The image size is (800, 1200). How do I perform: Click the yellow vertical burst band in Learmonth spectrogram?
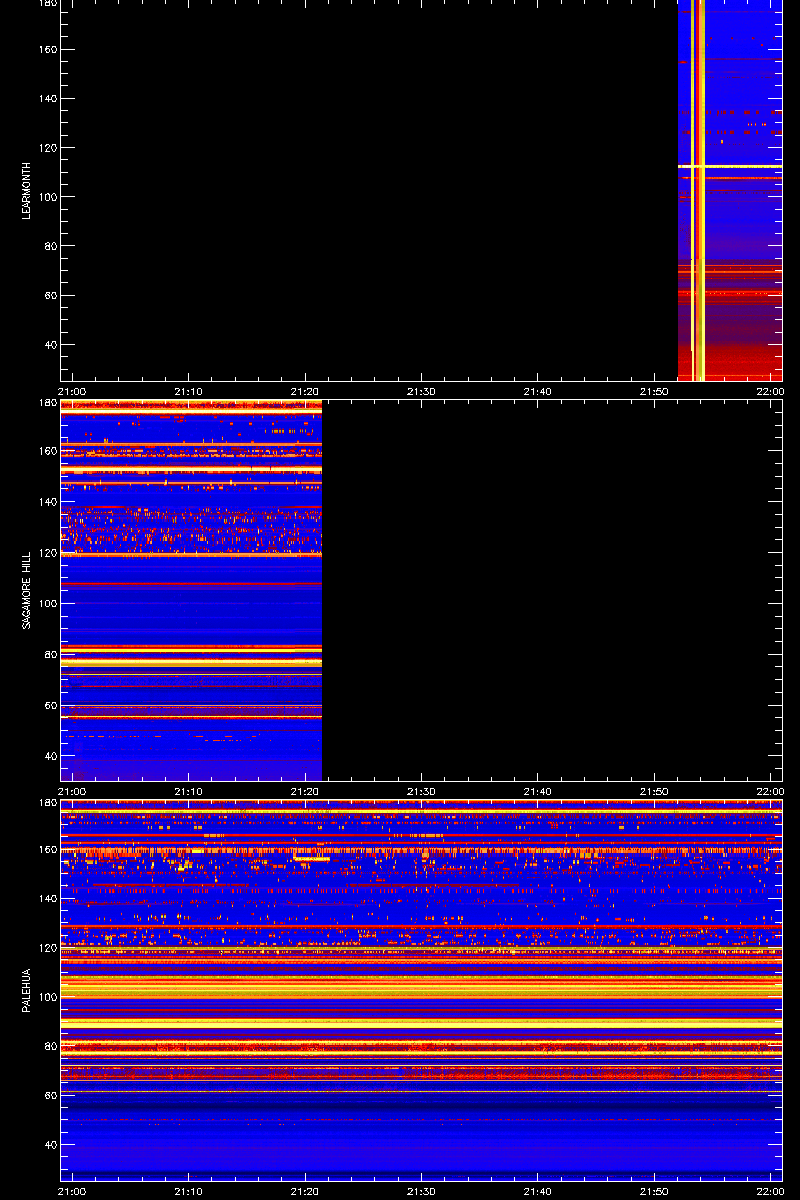699,190
